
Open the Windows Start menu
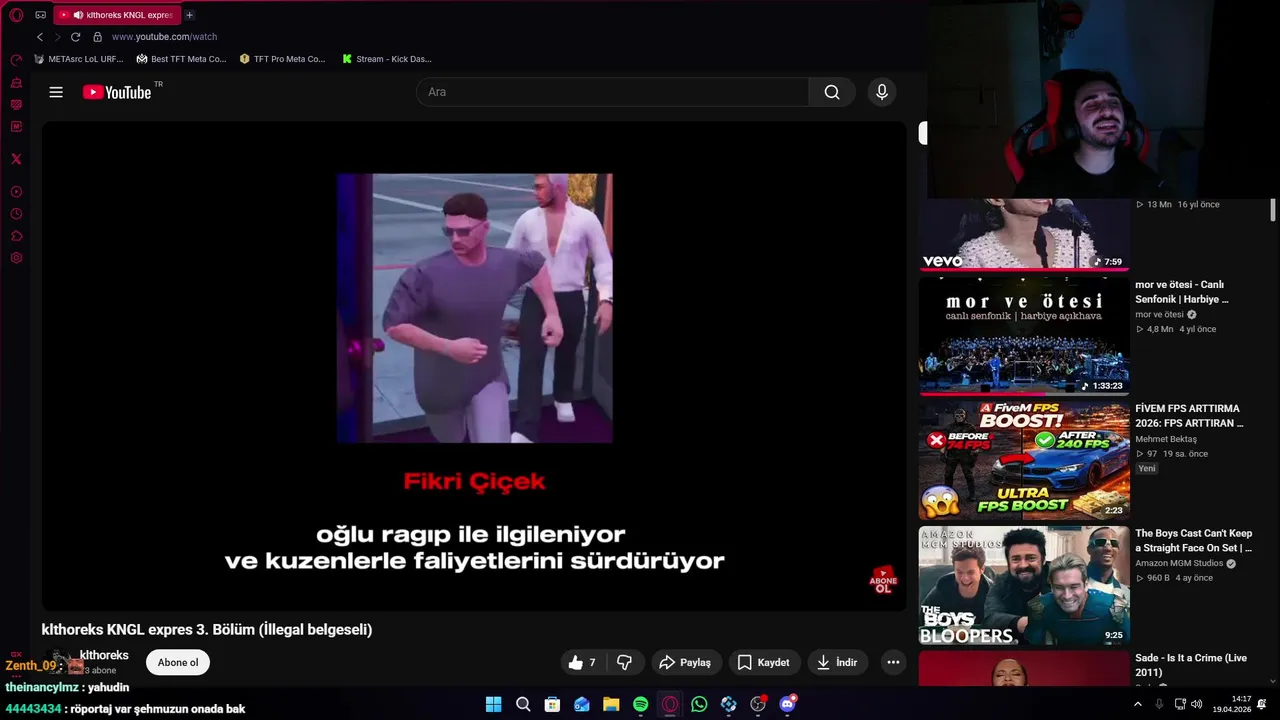[493, 704]
